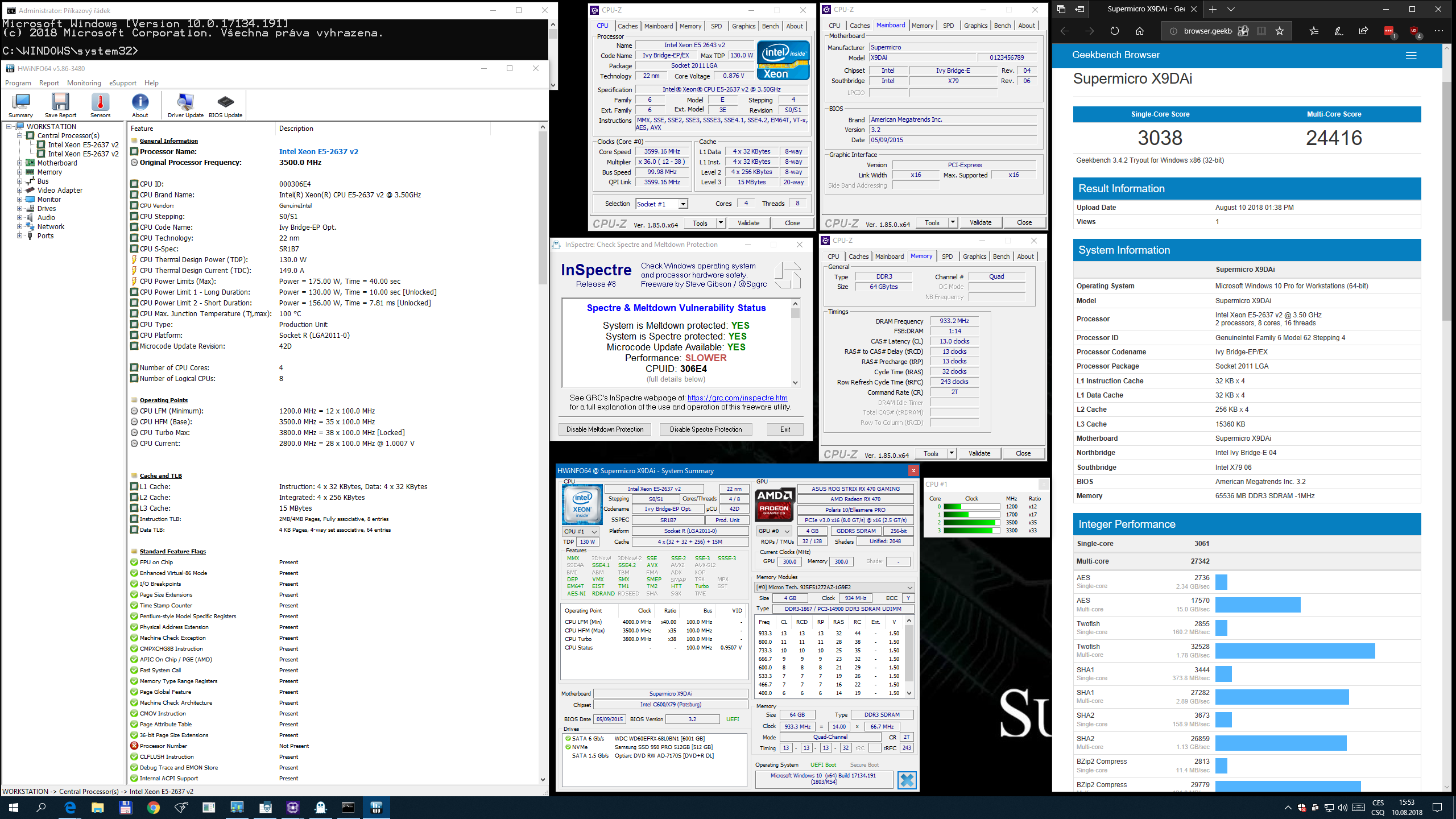Open Socket #1 selection dropdown in CPU-Z
The width and height of the screenshot is (1456, 819).
(683, 204)
